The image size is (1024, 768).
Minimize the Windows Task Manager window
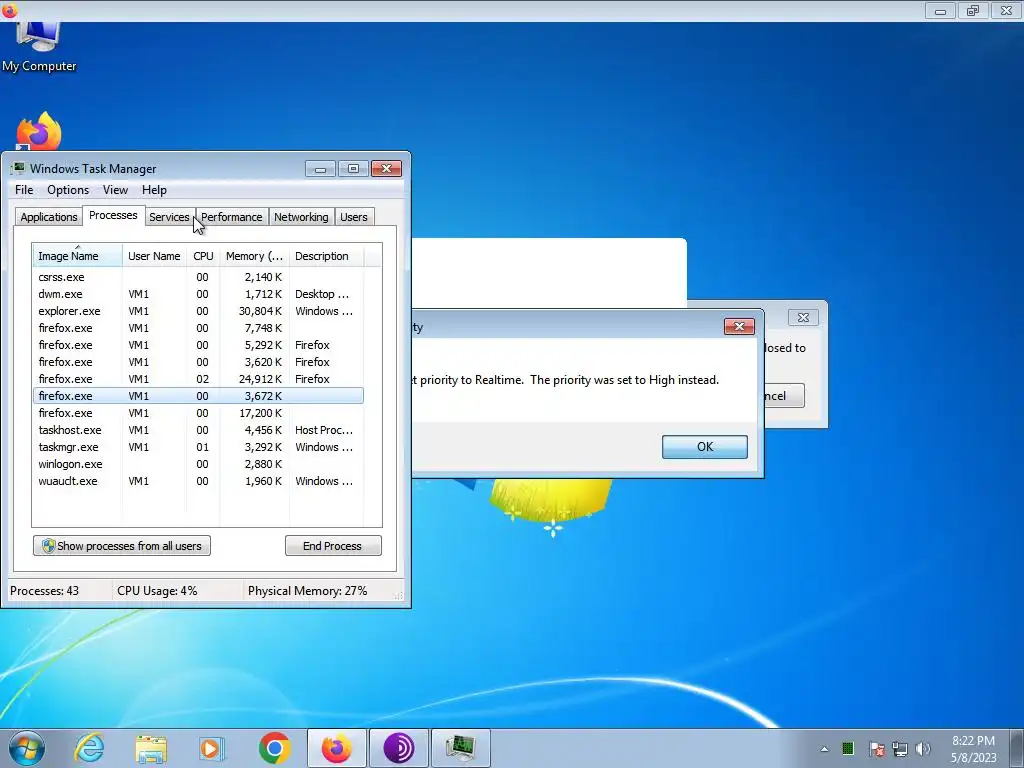point(320,169)
